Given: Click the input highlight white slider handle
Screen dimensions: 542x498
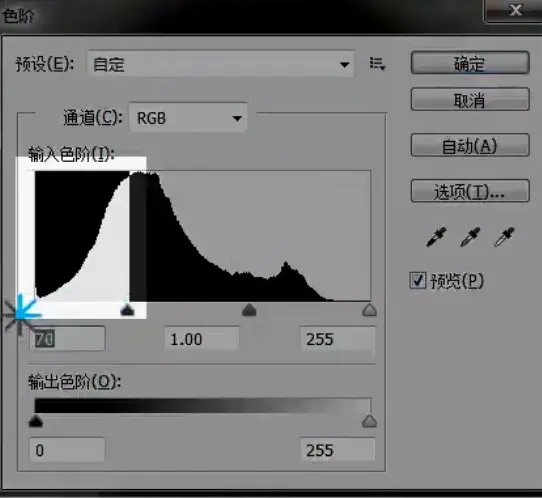Looking at the screenshot, I should 370,310.
